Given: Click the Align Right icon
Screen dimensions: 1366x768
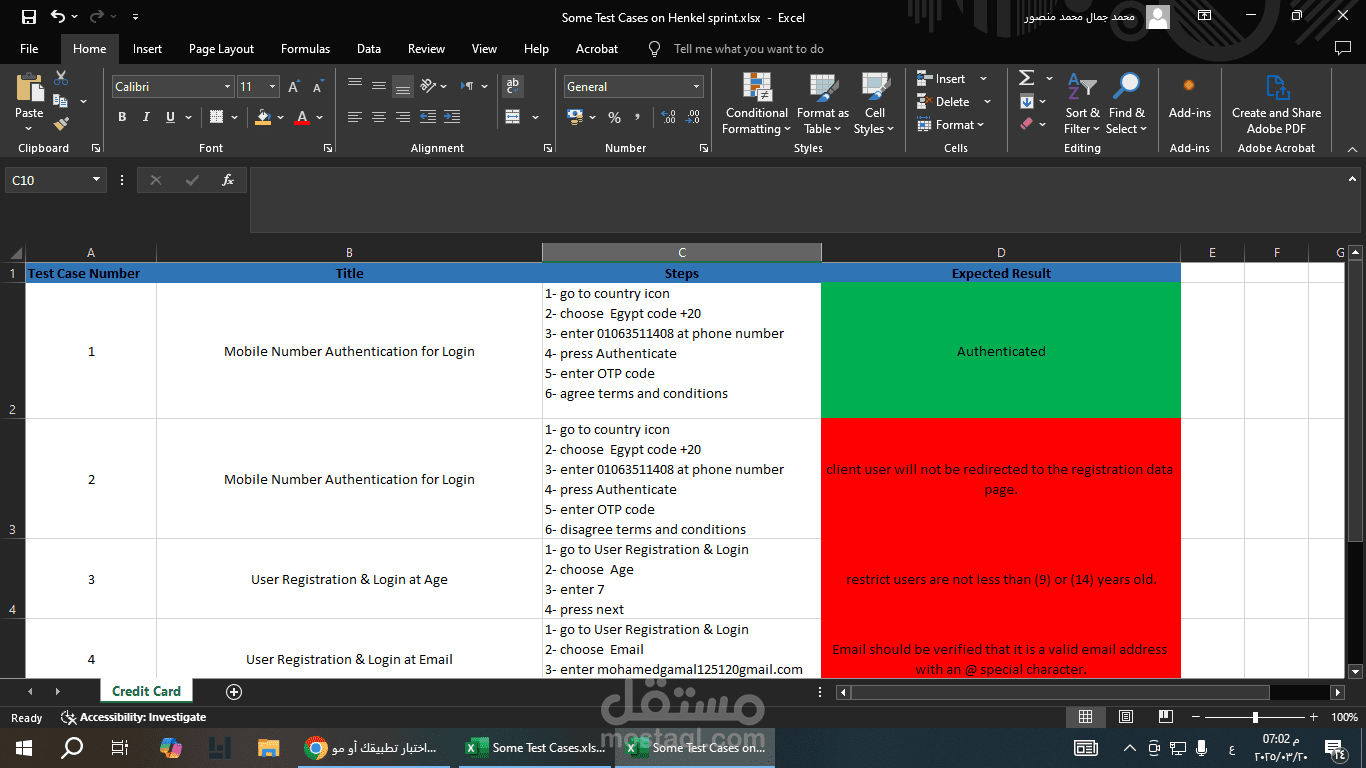Looking at the screenshot, I should tap(403, 117).
